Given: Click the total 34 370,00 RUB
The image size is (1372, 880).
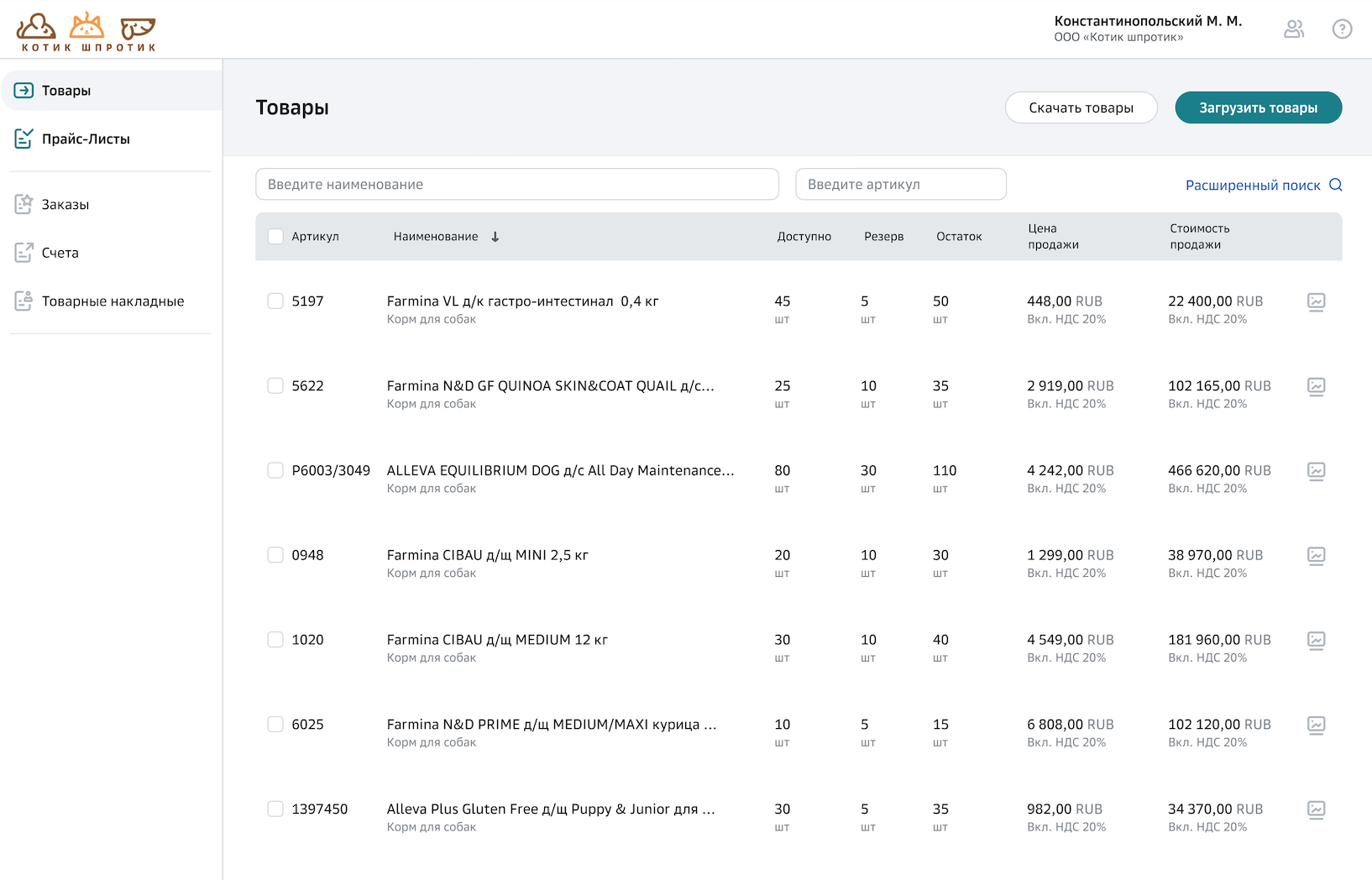Looking at the screenshot, I should coord(1215,809).
